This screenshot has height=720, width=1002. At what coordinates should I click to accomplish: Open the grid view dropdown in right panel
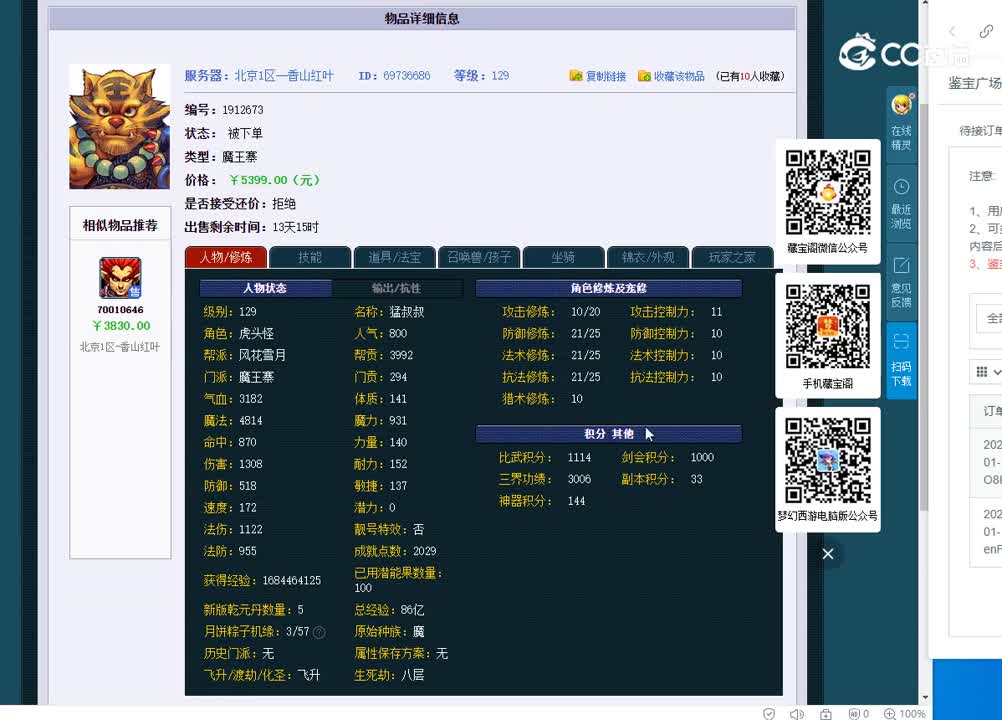(988, 372)
